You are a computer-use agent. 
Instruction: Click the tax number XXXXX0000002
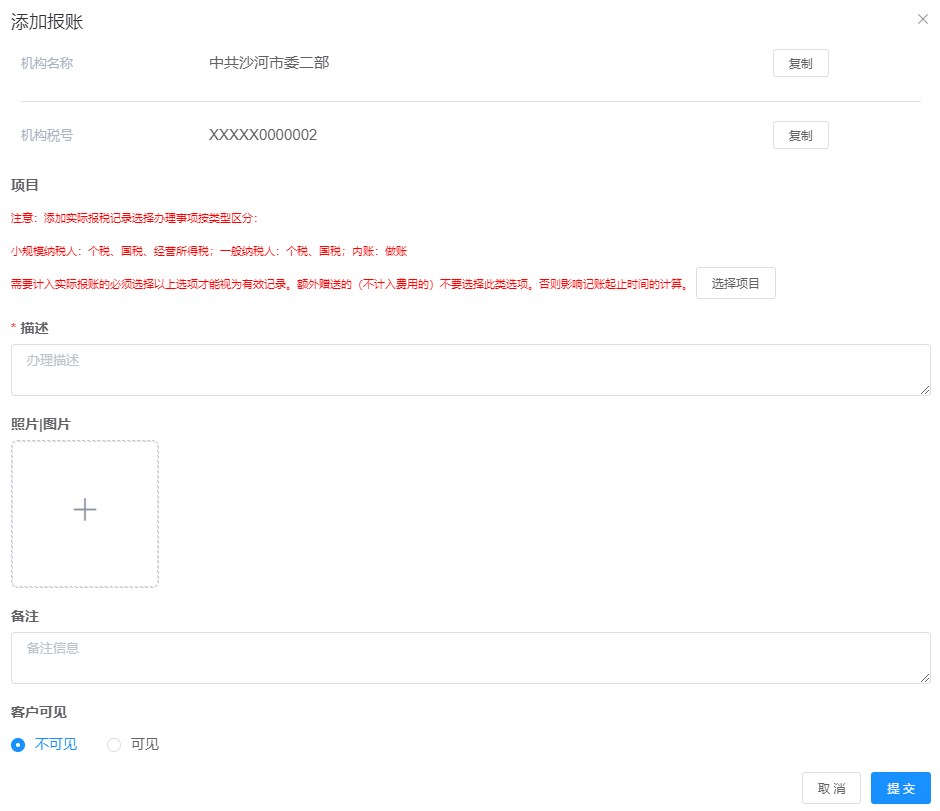pos(263,135)
